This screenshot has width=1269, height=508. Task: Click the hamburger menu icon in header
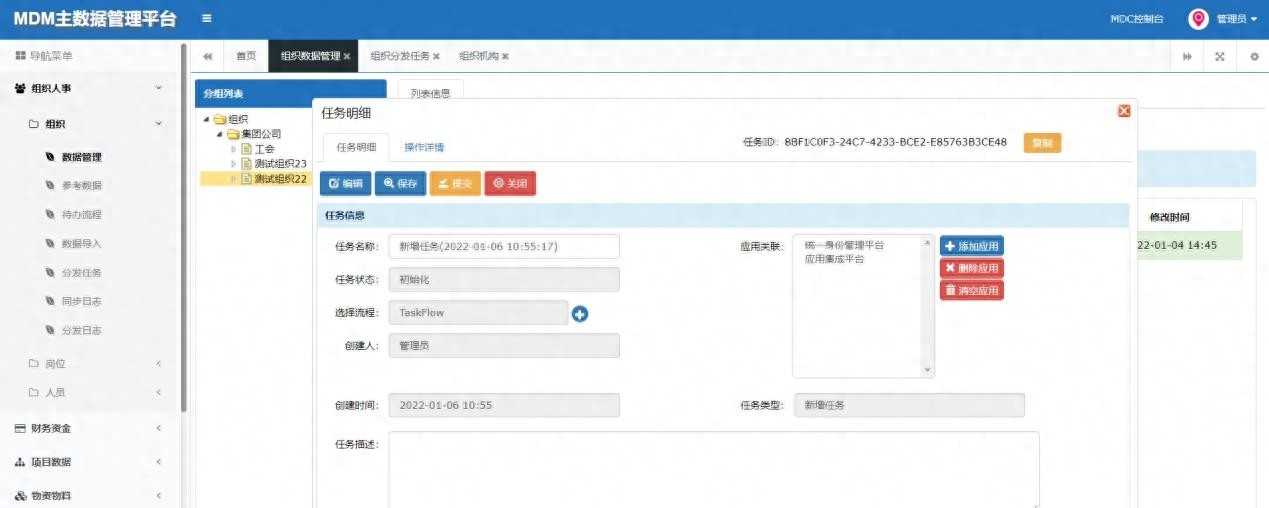click(x=206, y=19)
